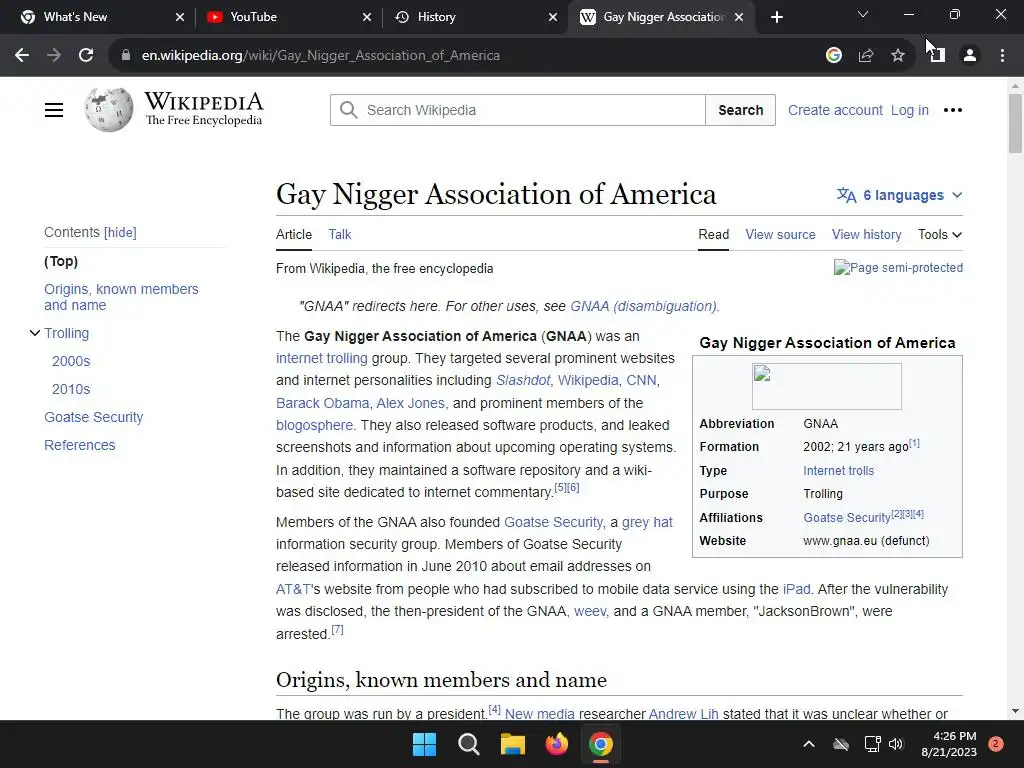
Task: Click the Page semi-protected icon
Action: click(x=898, y=268)
